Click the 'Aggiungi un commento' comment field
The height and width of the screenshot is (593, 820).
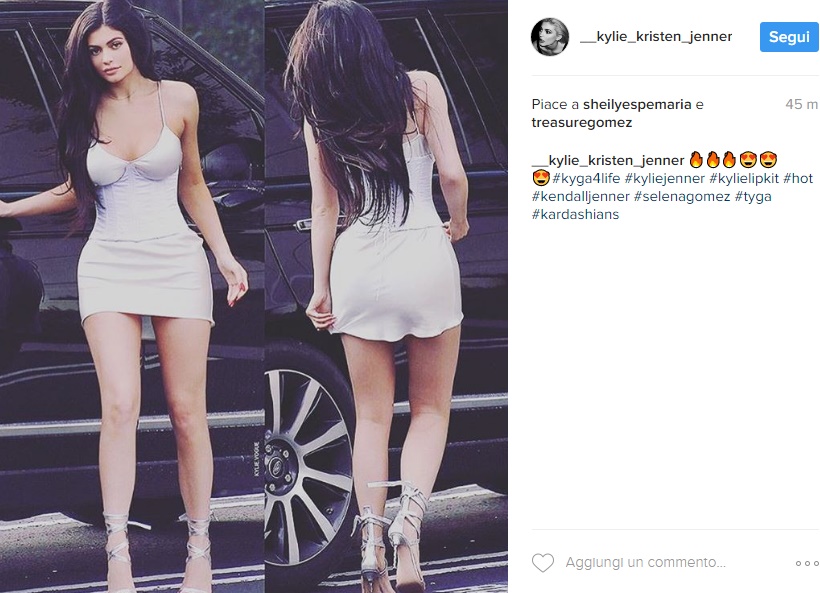645,563
